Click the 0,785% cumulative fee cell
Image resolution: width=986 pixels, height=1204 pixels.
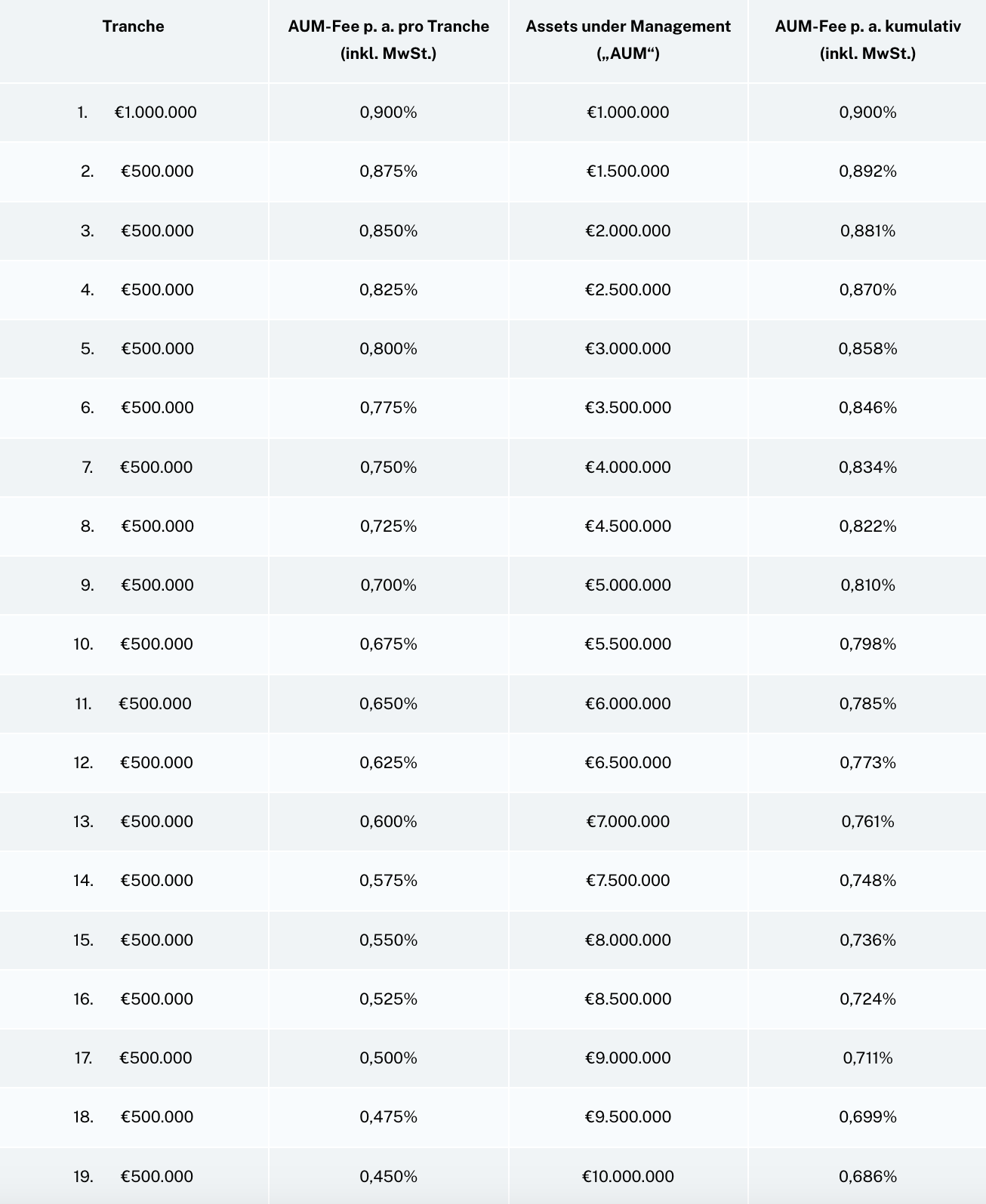click(x=868, y=703)
